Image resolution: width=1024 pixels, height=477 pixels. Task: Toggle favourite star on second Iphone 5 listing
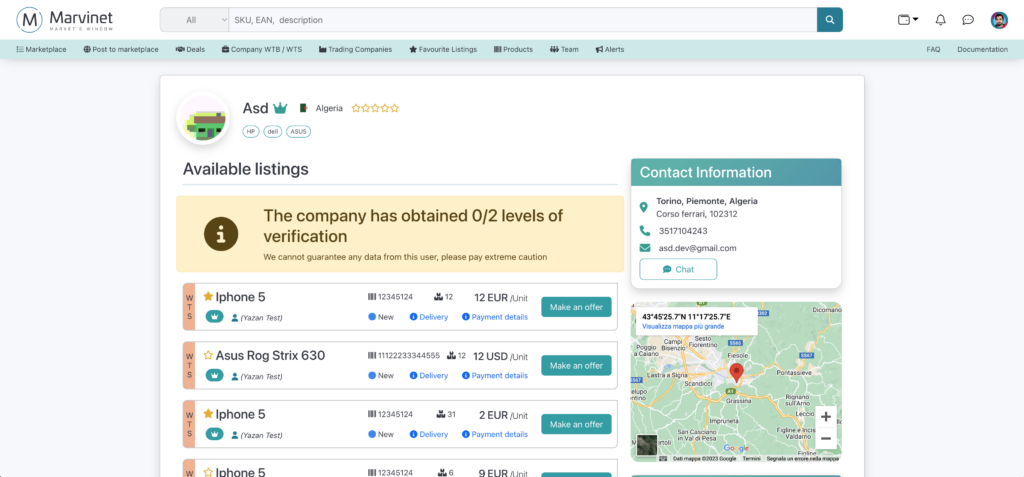coord(209,414)
